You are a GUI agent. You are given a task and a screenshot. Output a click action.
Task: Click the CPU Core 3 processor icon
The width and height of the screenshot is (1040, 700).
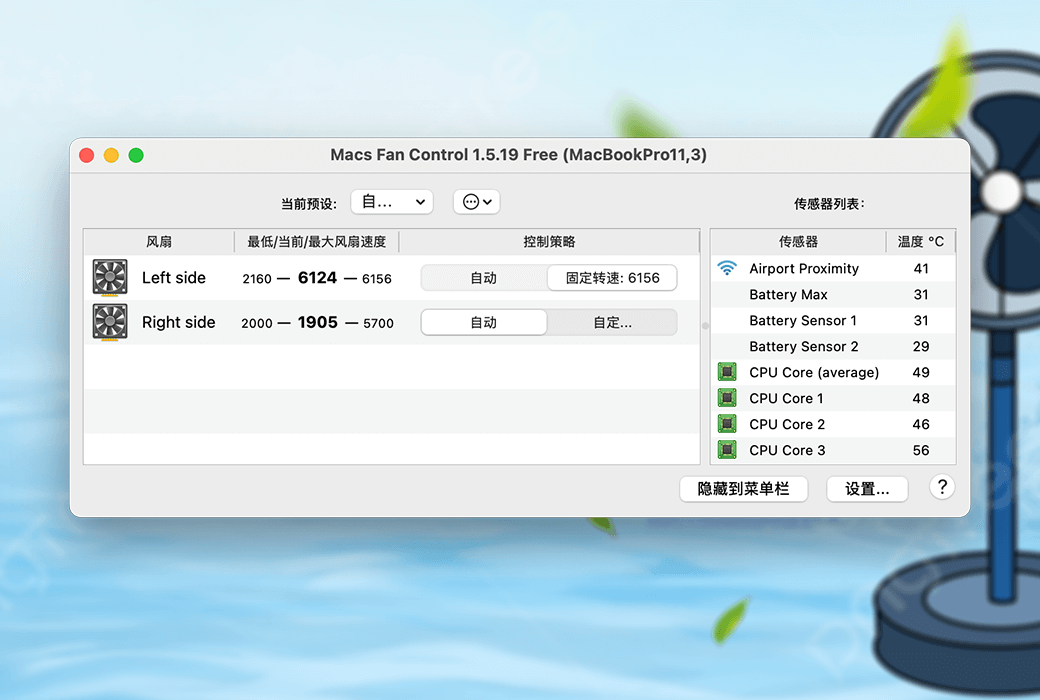click(x=727, y=450)
